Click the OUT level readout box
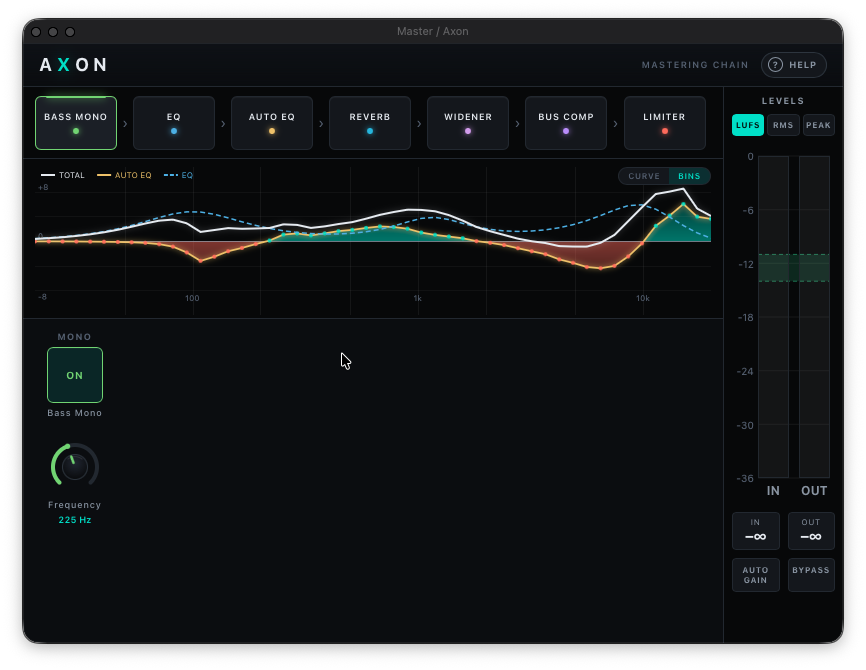The width and height of the screenshot is (866, 670). 811,531
